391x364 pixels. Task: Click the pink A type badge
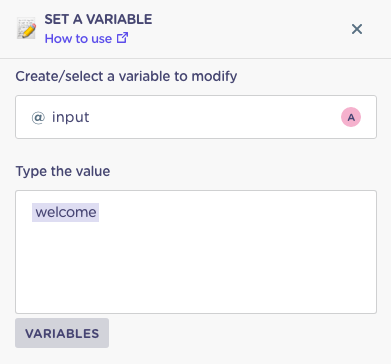pyautogui.click(x=351, y=117)
